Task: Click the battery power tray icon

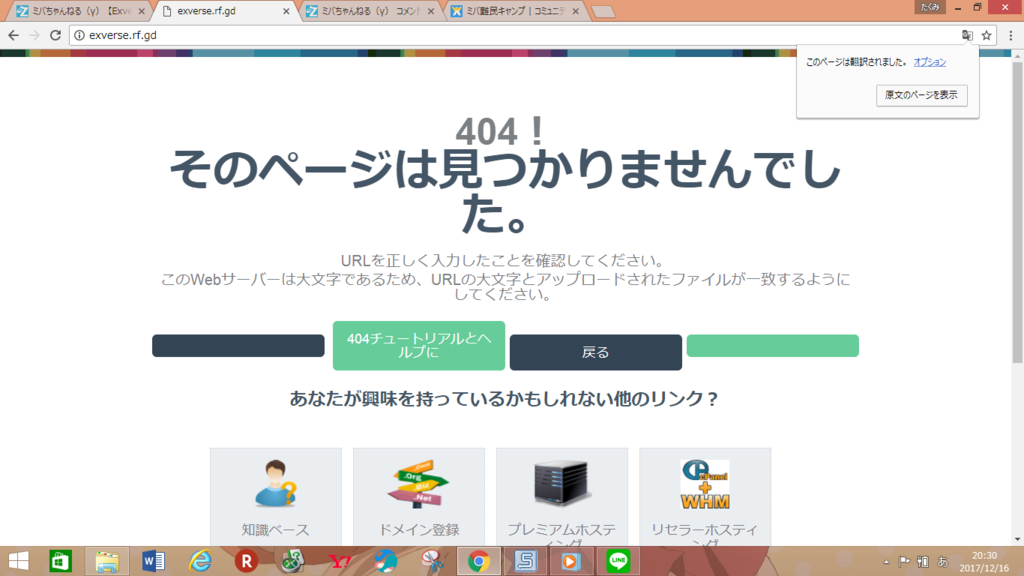Action: pos(923,562)
